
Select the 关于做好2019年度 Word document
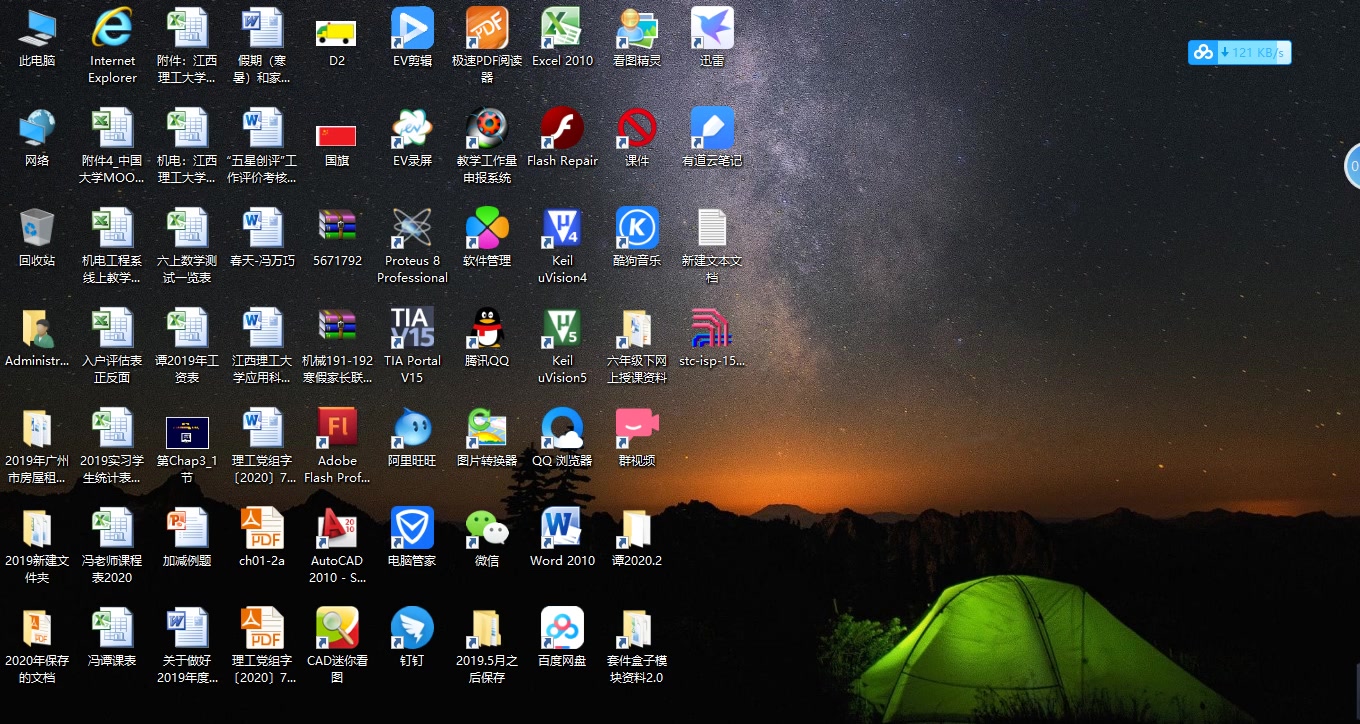point(187,628)
